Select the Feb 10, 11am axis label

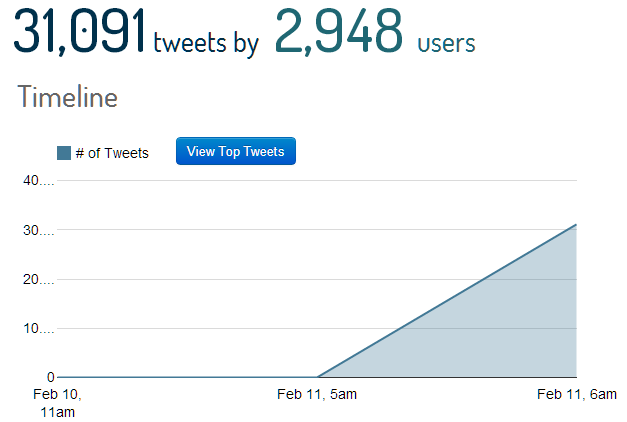pos(57,403)
